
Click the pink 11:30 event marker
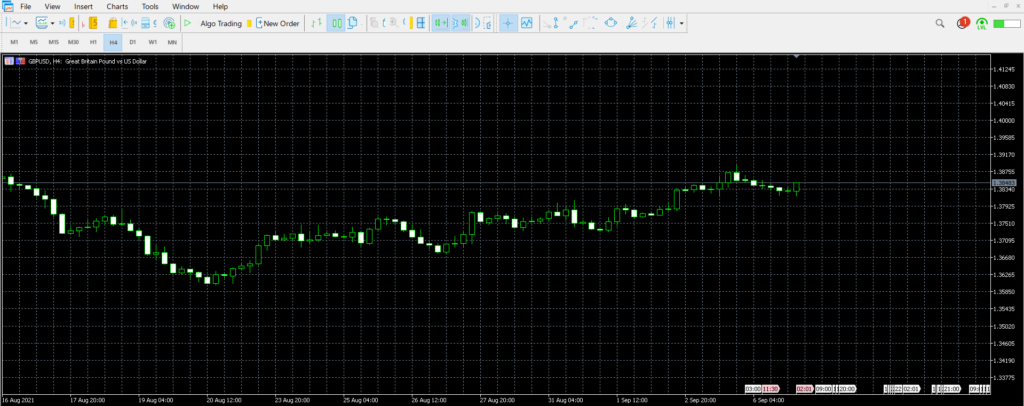(x=770, y=388)
